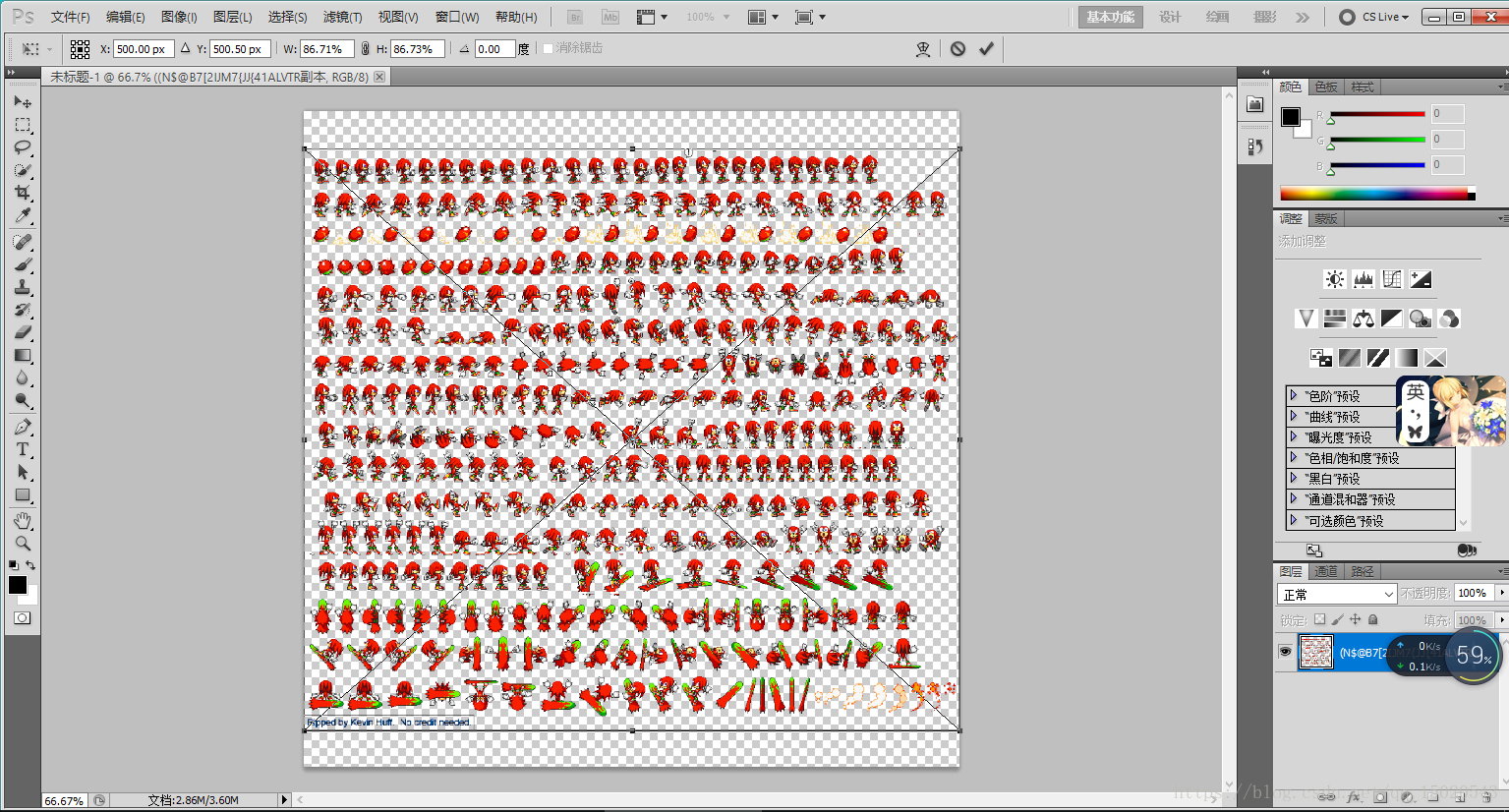Viewport: 1509px width, 812px height.
Task: Switch to the 通道 tab
Action: click(1325, 571)
